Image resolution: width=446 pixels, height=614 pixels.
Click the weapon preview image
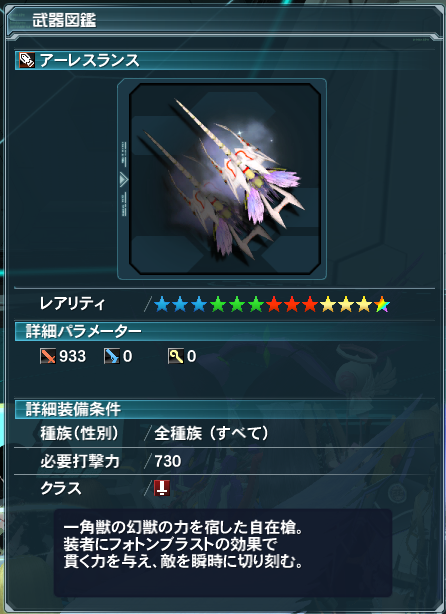pyautogui.click(x=225, y=179)
